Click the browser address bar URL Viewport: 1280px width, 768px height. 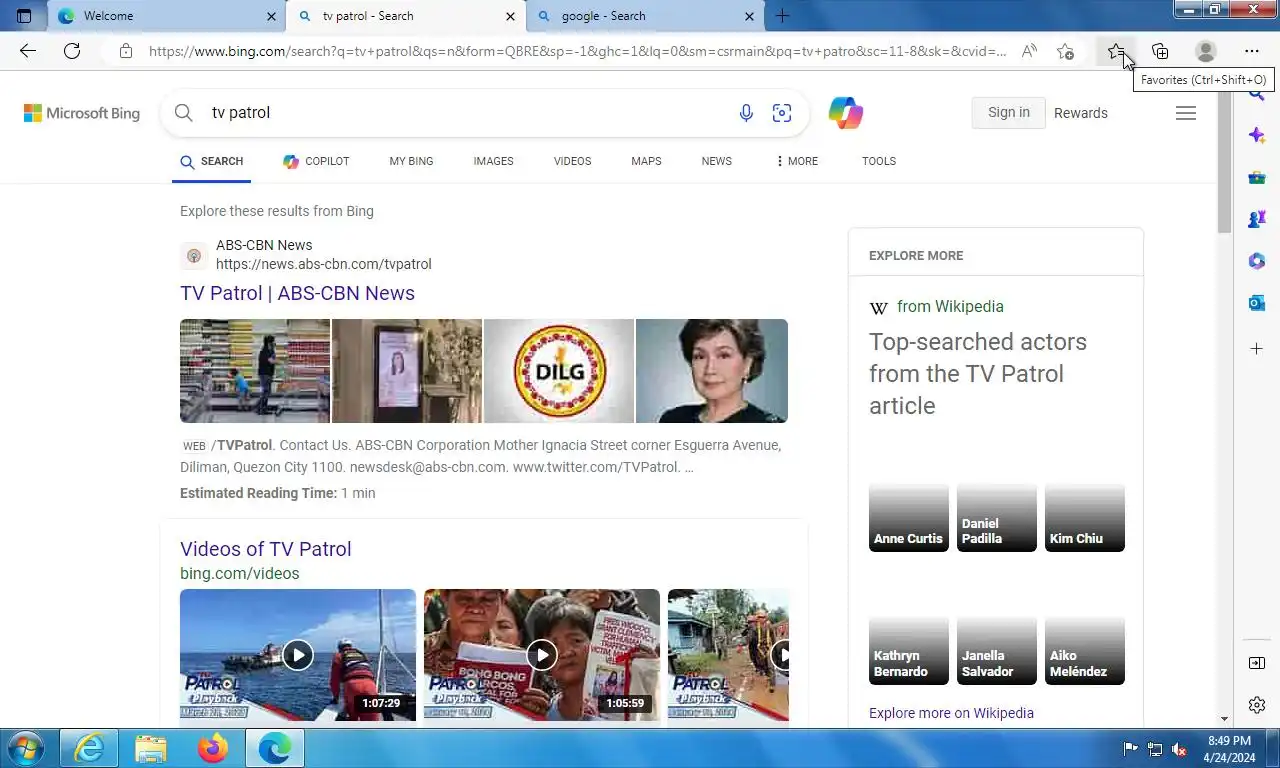click(x=577, y=51)
